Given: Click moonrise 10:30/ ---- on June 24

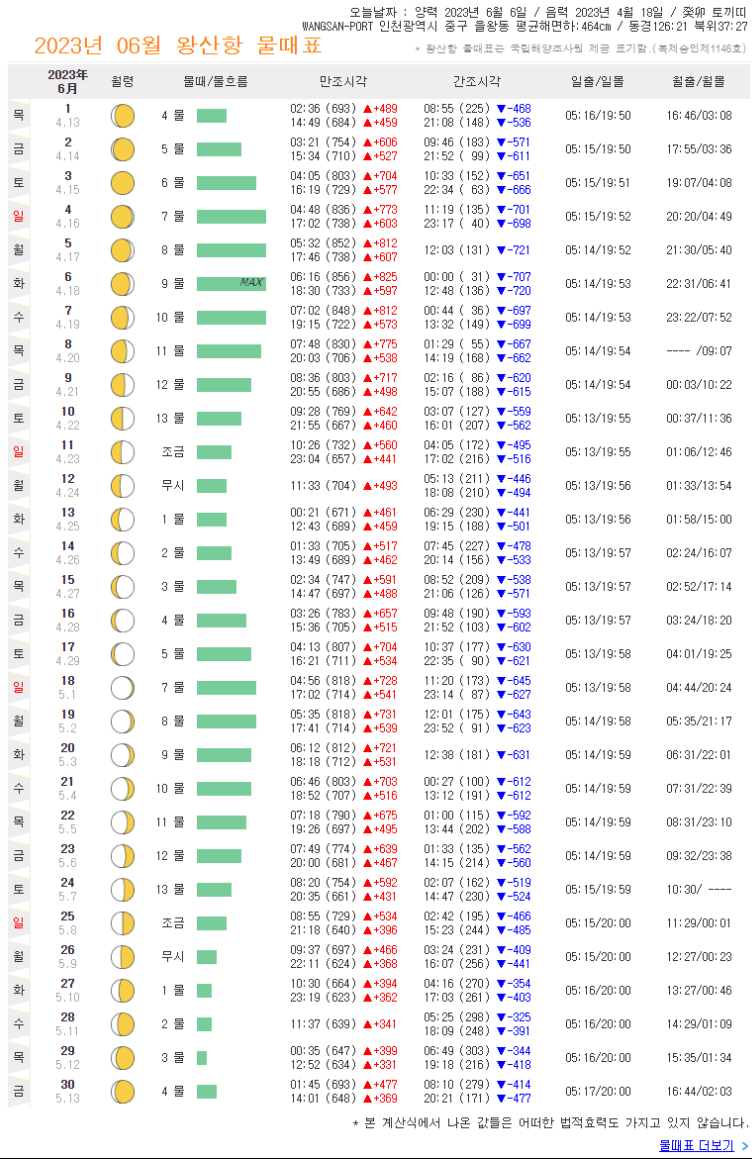Looking at the screenshot, I should 699,889.
